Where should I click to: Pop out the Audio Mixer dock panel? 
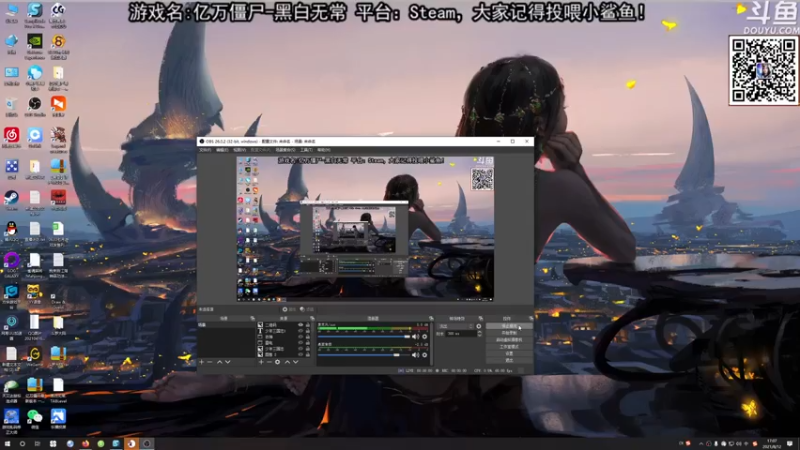coord(431,318)
